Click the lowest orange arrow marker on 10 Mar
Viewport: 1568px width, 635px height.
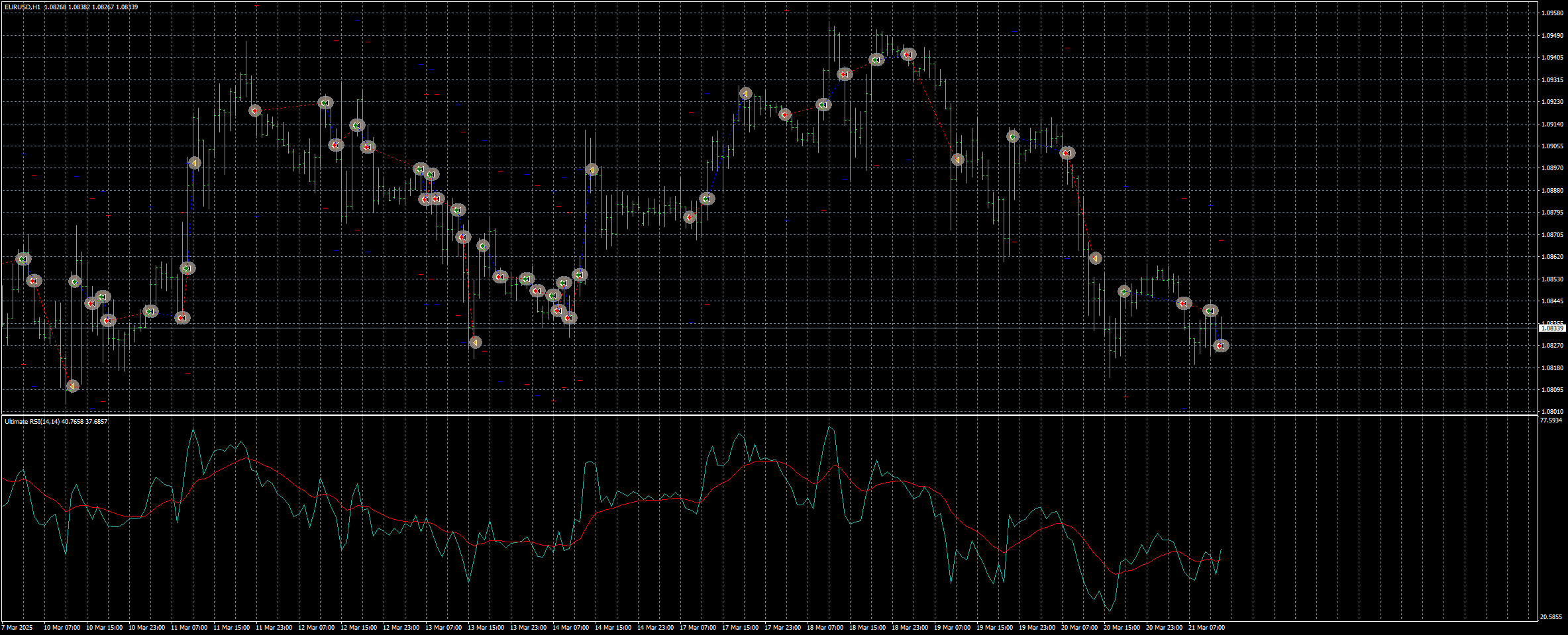(73, 386)
